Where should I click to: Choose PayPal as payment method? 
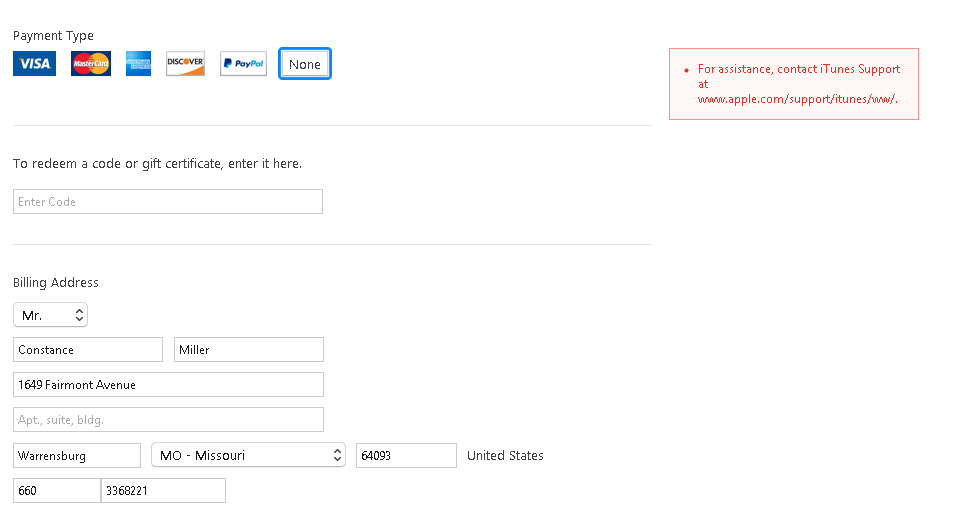(243, 64)
